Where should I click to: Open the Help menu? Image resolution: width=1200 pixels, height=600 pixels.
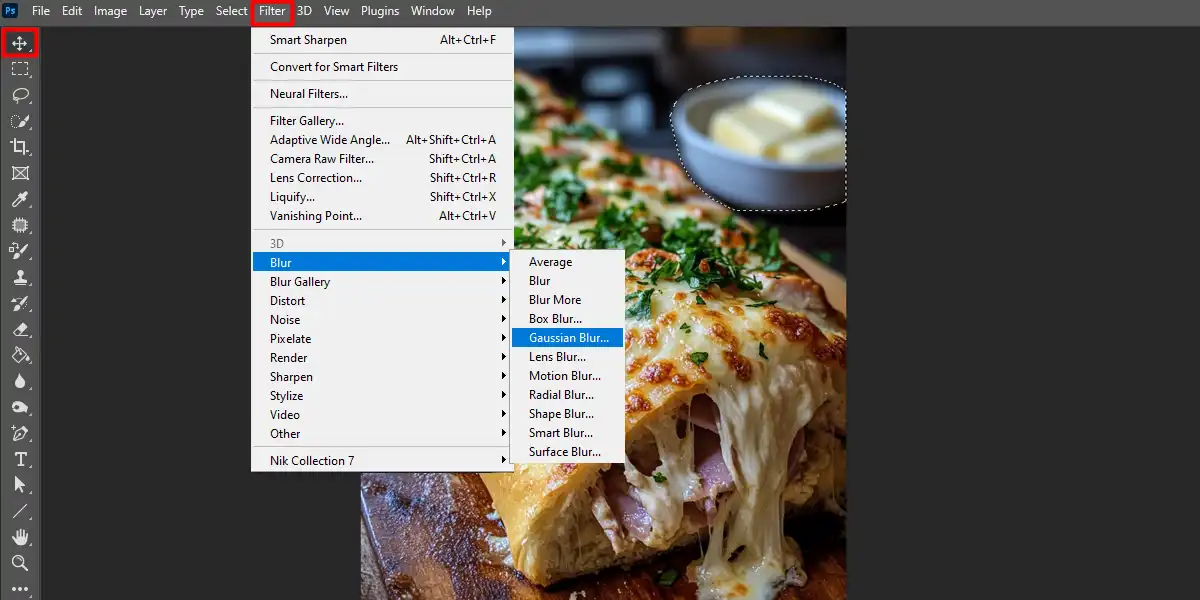coord(479,11)
